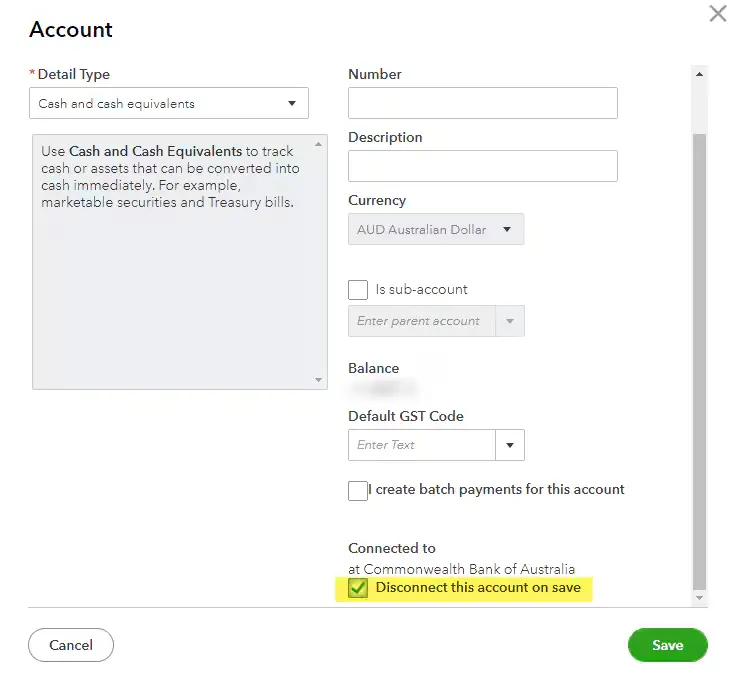Click the green Save button
The width and height of the screenshot is (732, 682).
pos(667,645)
